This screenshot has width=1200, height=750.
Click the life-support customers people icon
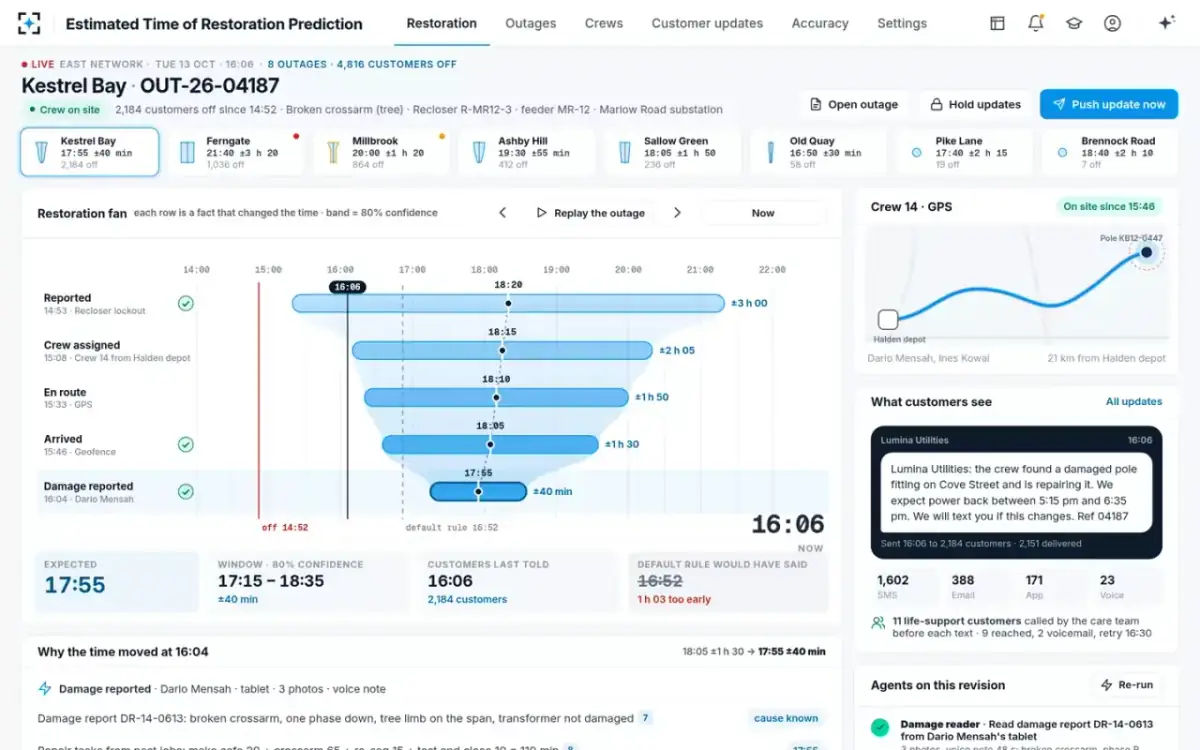pos(878,622)
